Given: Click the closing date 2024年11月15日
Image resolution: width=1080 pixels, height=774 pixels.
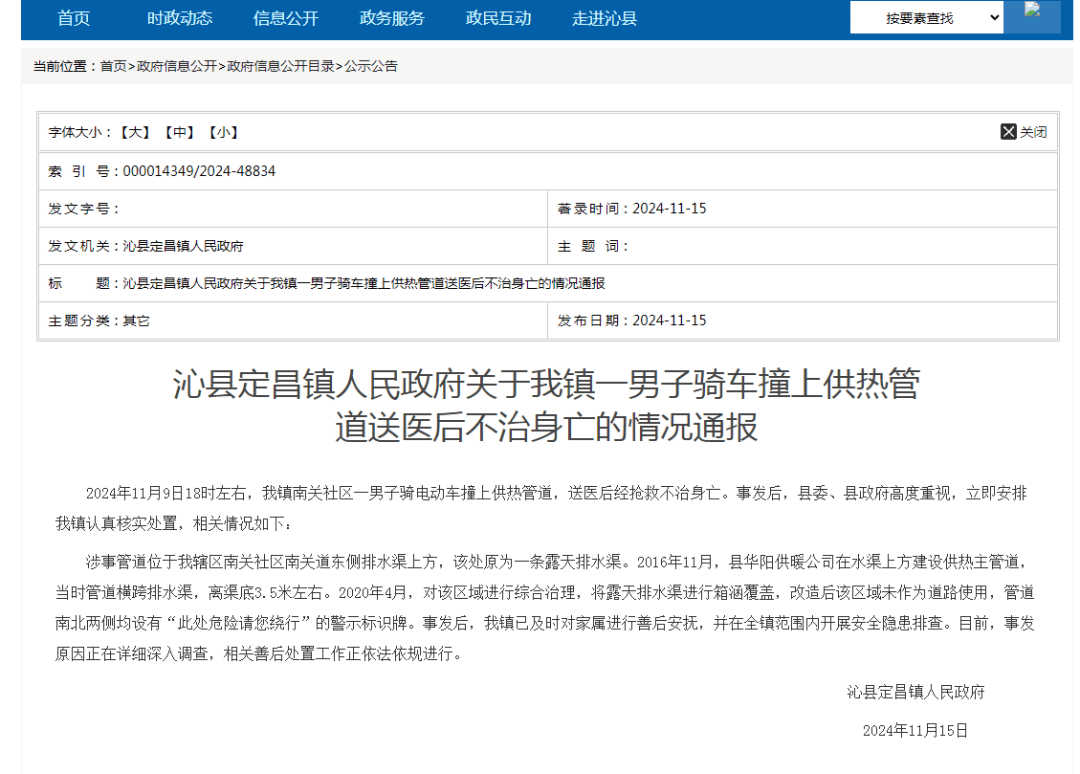Looking at the screenshot, I should 915,731.
